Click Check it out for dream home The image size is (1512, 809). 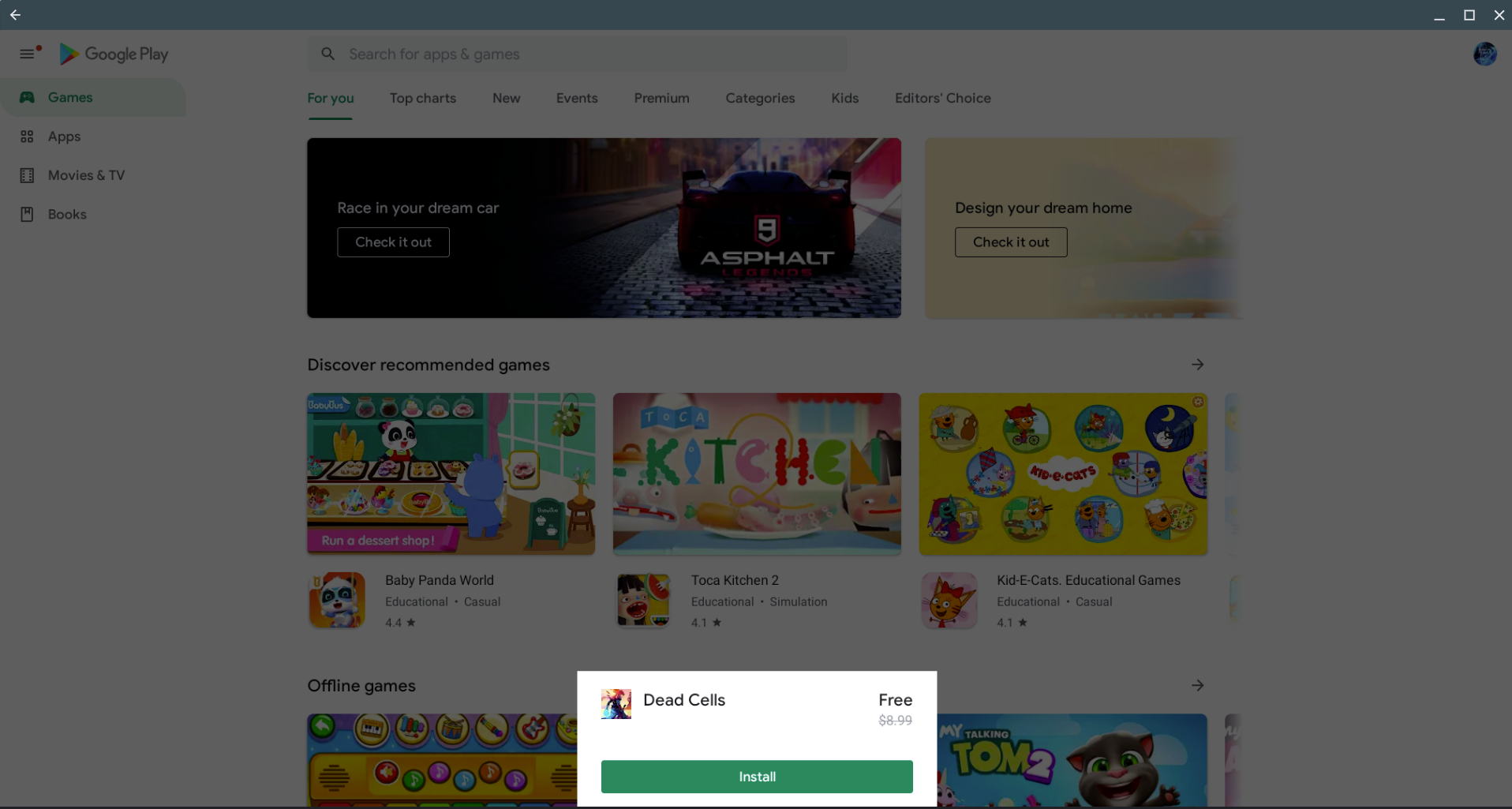pos(1010,242)
